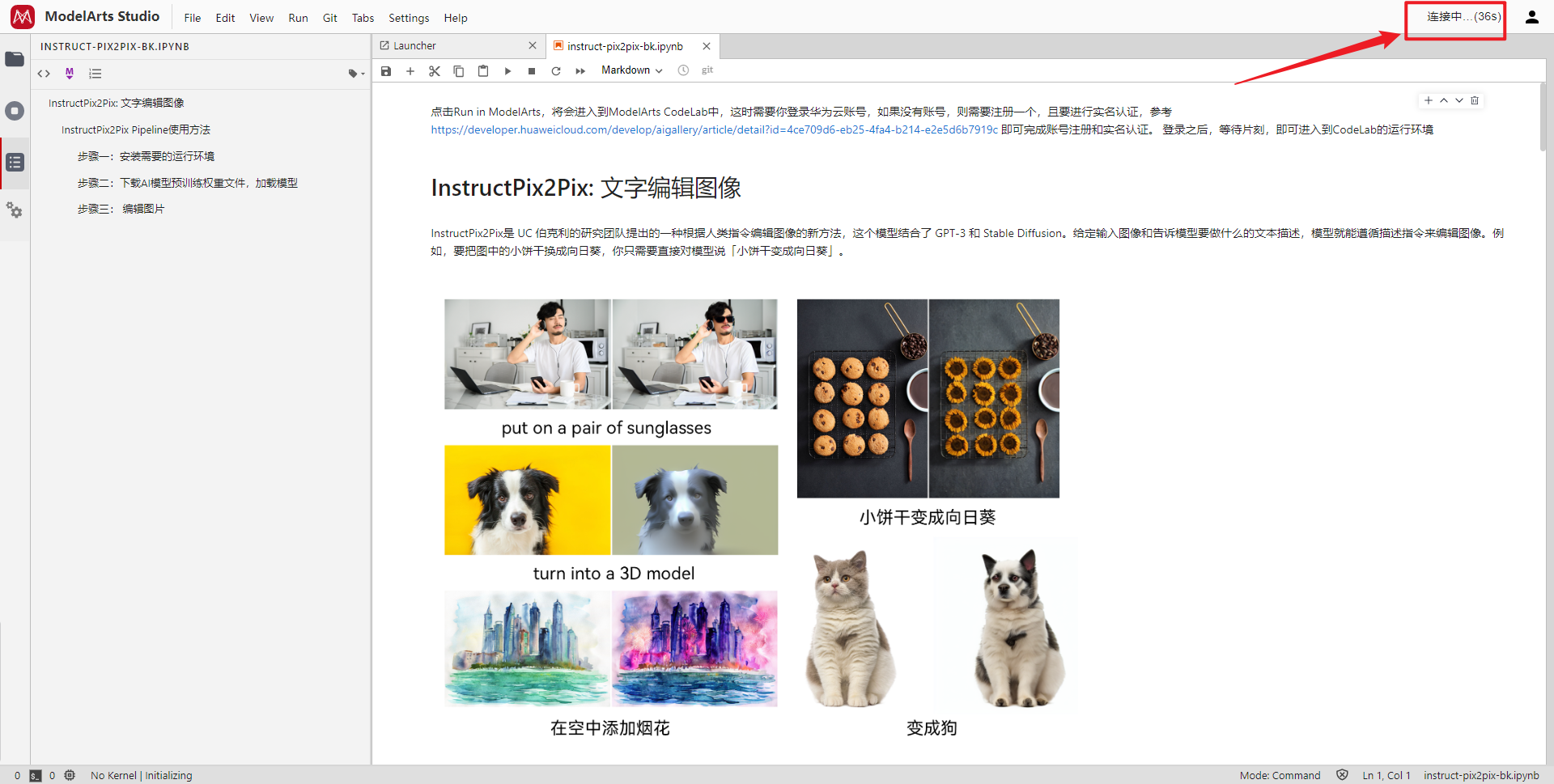
Task: Click 'No Kernel | Initializing' status text
Action: [x=142, y=775]
